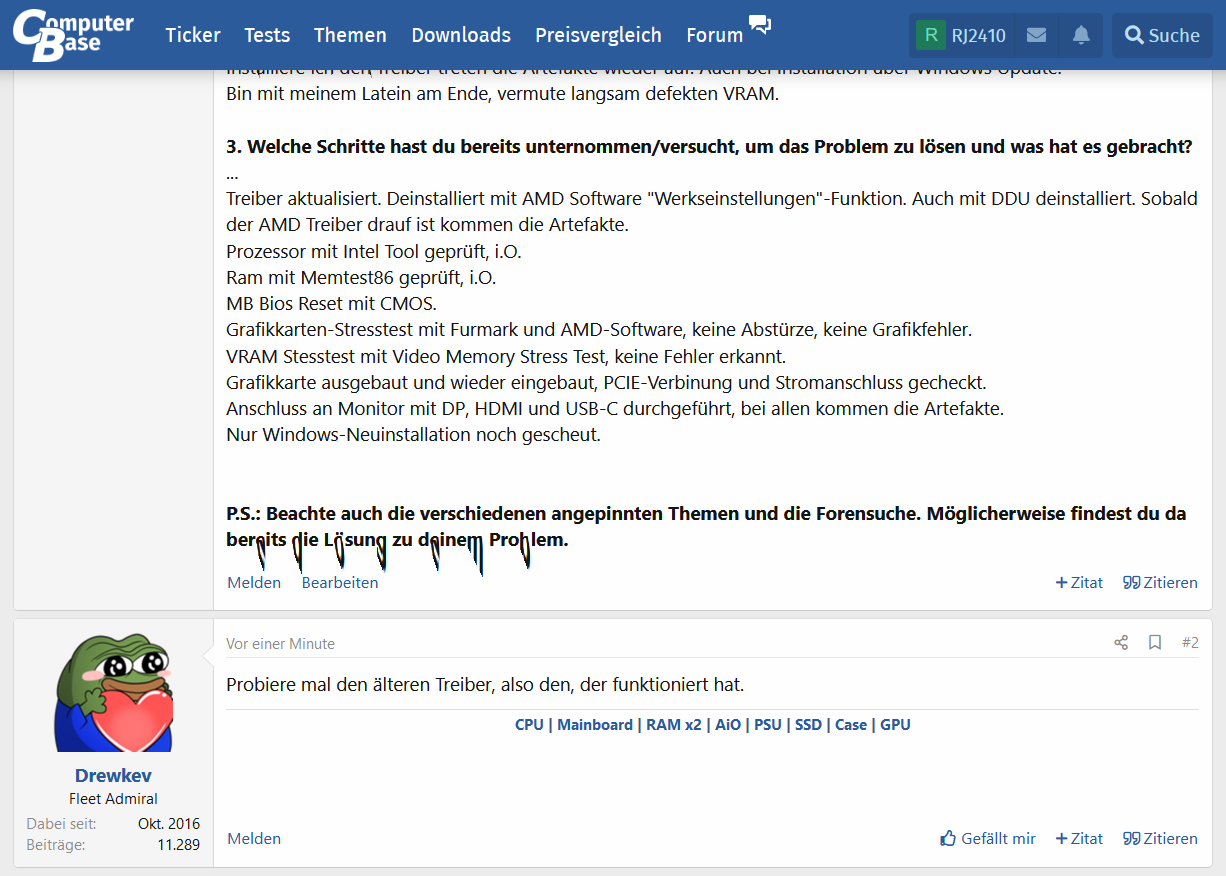The image size is (1226, 876).
Task: Click the share icon on post #2
Action: pyautogui.click(x=1121, y=642)
